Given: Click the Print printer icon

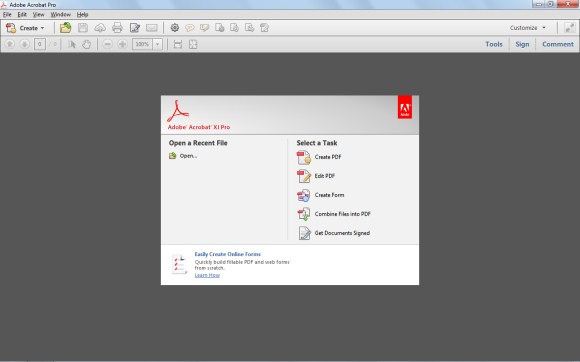Looking at the screenshot, I should coord(117,28).
